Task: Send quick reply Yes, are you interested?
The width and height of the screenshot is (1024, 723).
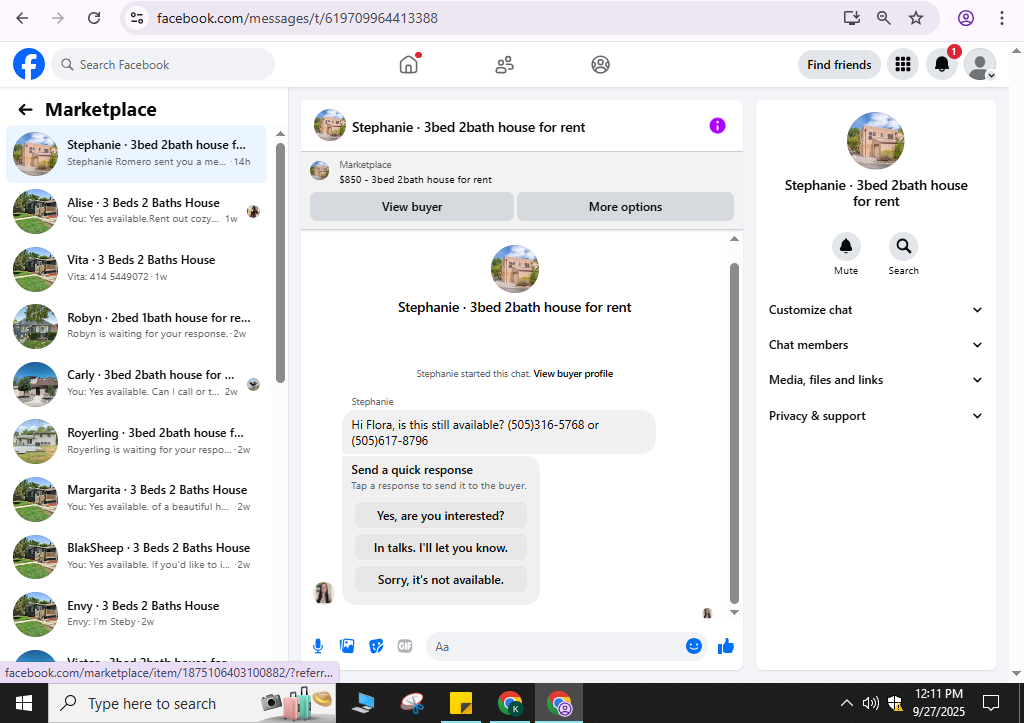Action: pyautogui.click(x=441, y=515)
